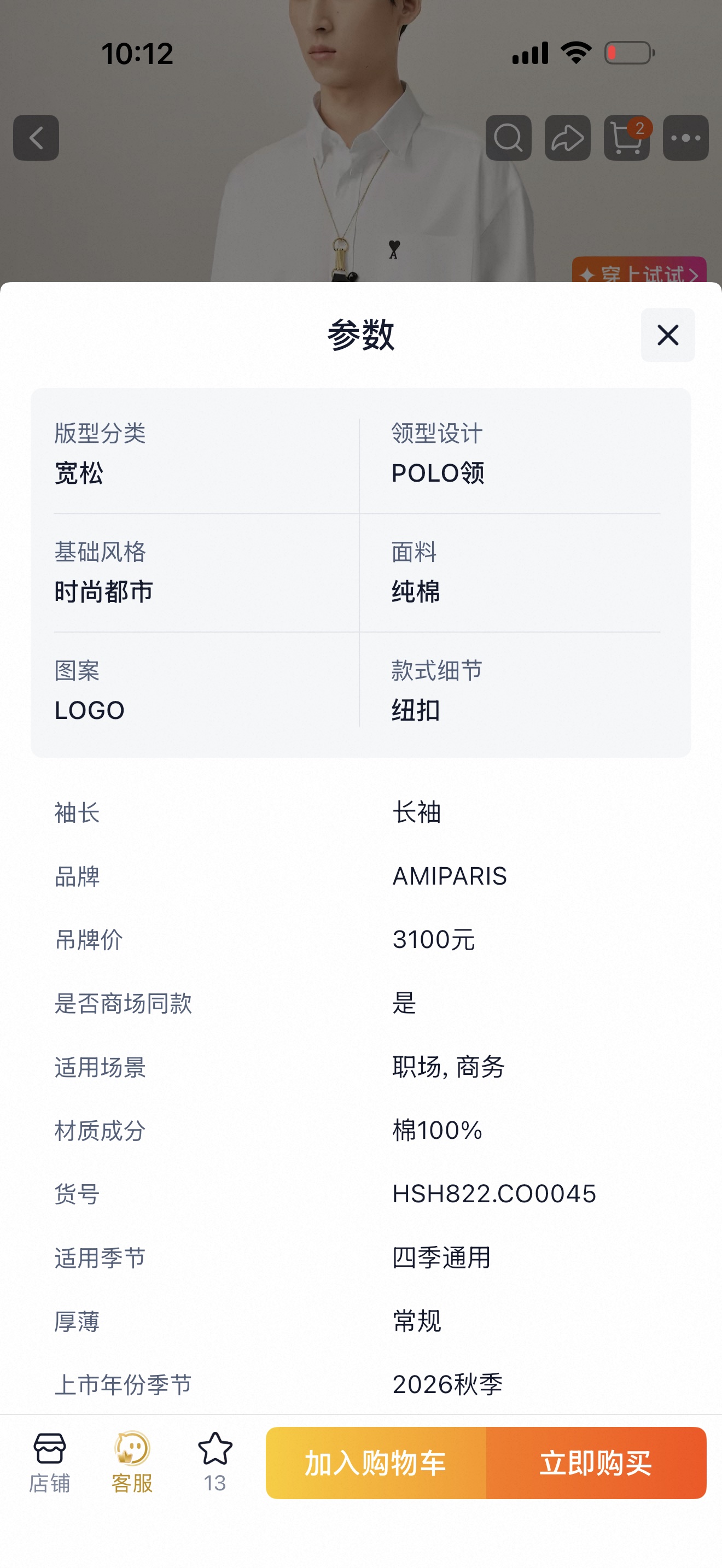Select the 面料 纯棉 parameter cell

[x=526, y=572]
